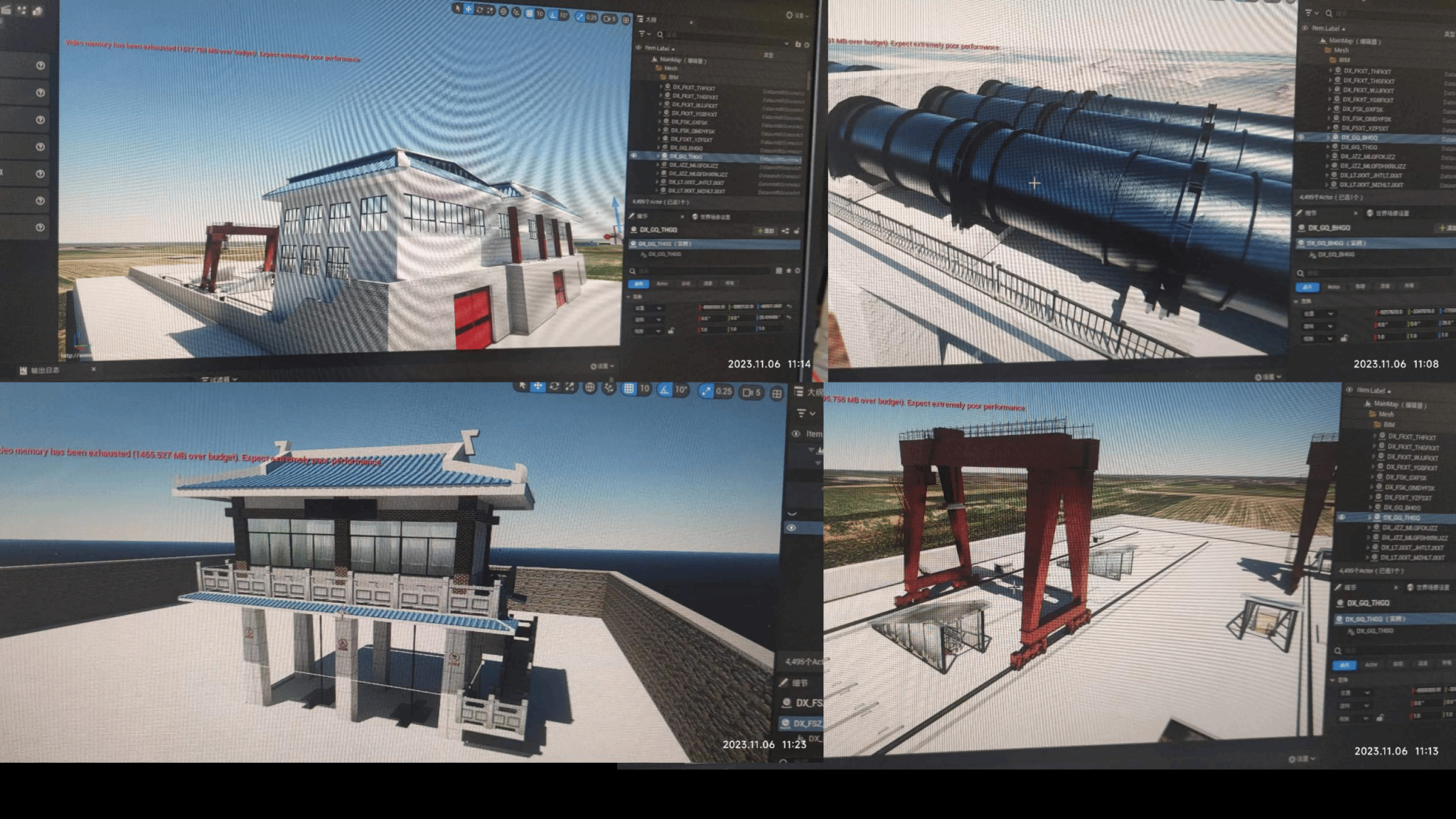The width and height of the screenshot is (1456, 819).
Task: Click the blue 通用 filter chip in the 11:08 photo
Action: pos(1307,287)
